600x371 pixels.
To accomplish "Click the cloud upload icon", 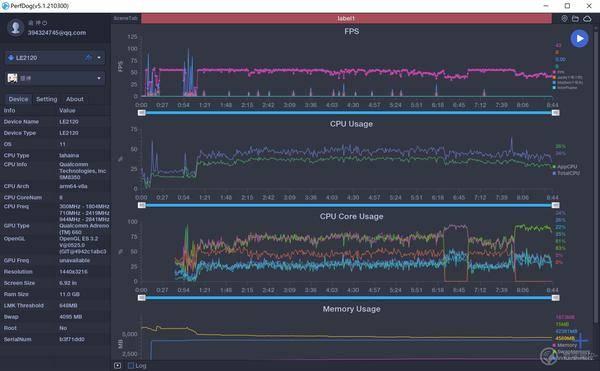I will (587, 18).
